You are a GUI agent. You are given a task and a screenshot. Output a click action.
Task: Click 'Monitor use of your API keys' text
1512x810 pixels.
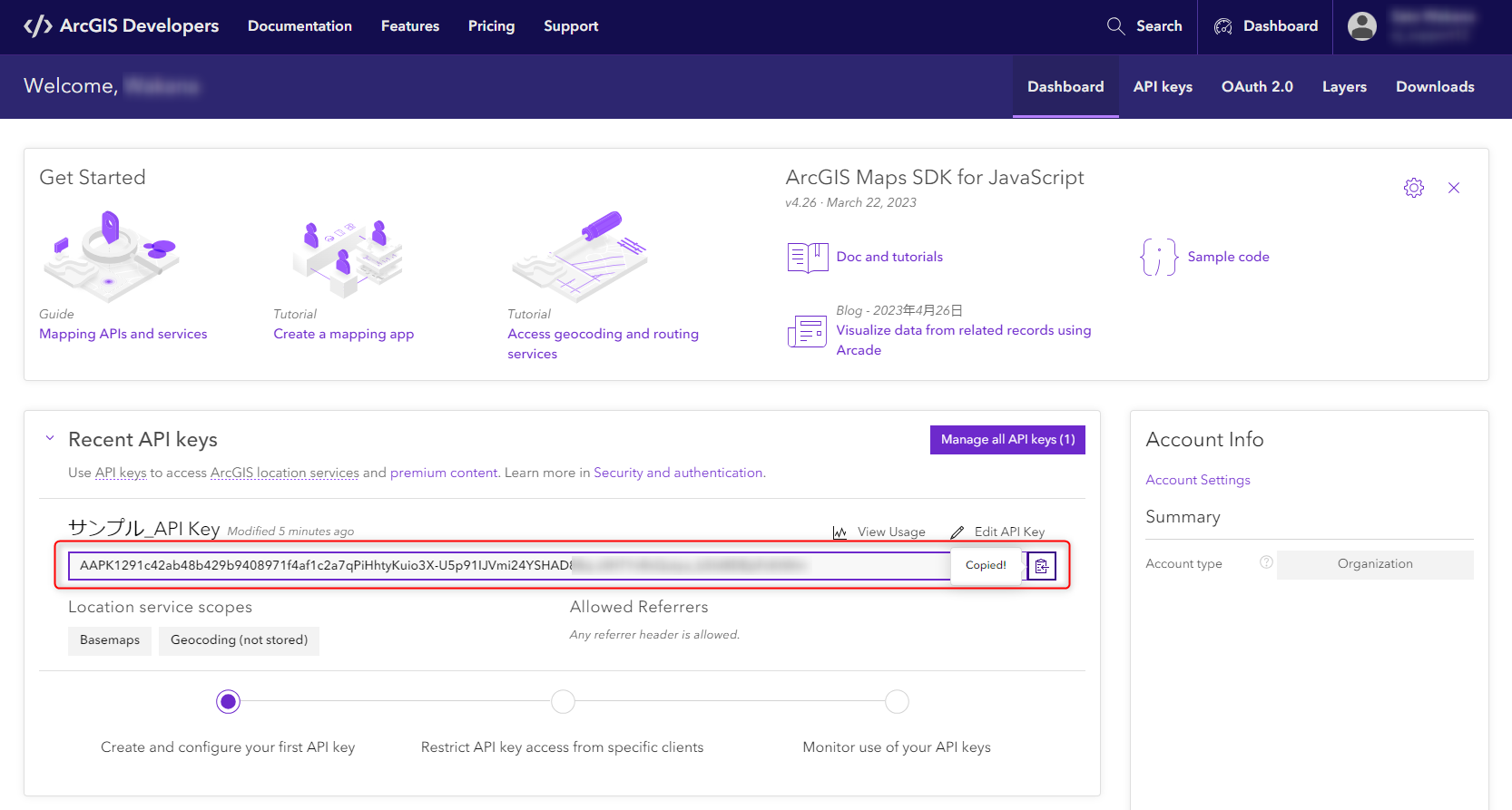(x=897, y=747)
